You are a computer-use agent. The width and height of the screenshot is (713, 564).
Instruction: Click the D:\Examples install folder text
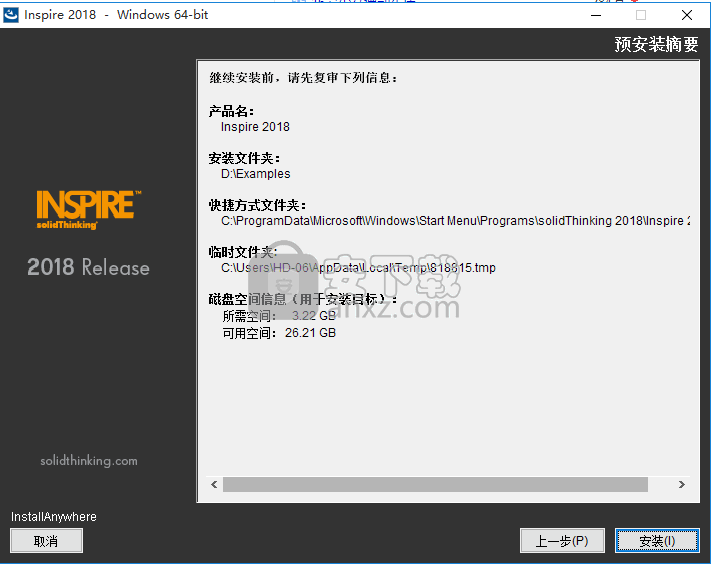click(256, 174)
